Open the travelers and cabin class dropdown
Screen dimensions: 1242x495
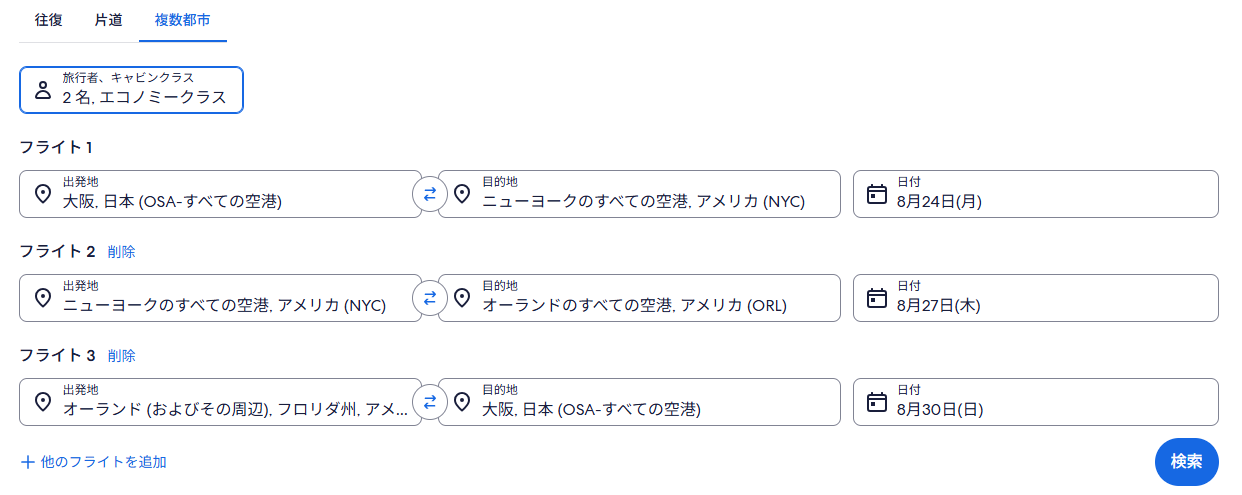coord(131,90)
